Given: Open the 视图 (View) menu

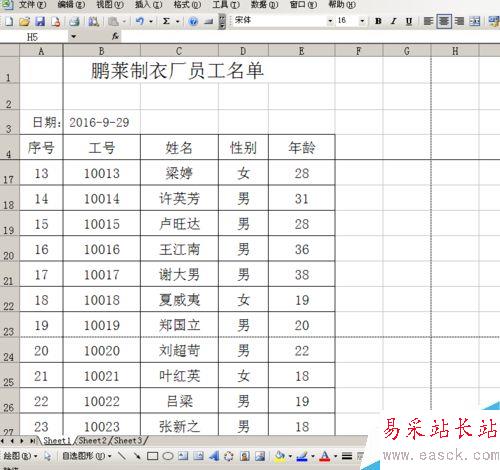Looking at the screenshot, I should (x=110, y=5).
